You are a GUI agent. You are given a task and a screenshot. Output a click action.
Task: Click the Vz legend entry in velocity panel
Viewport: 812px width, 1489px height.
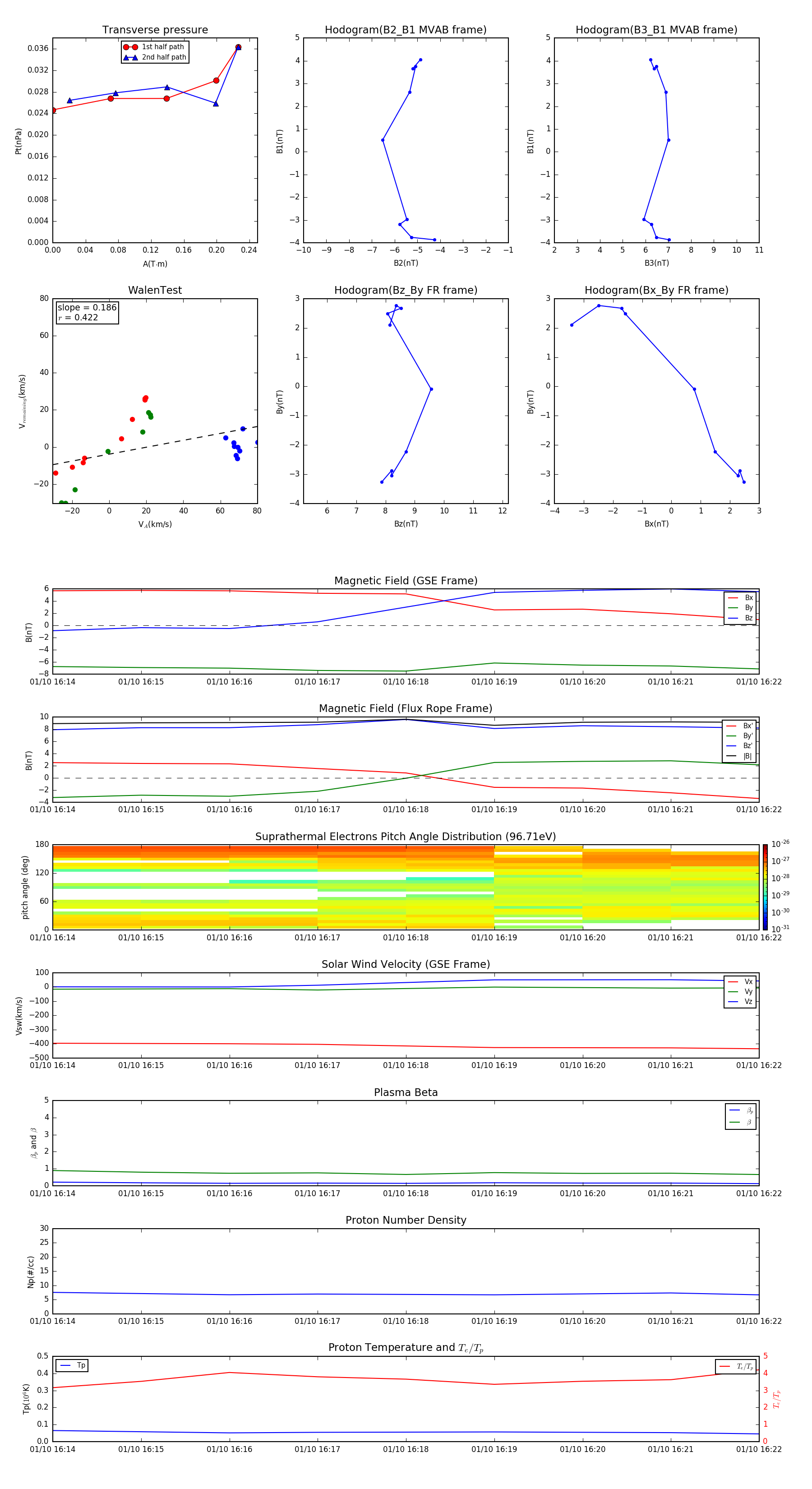pyautogui.click(x=740, y=1002)
